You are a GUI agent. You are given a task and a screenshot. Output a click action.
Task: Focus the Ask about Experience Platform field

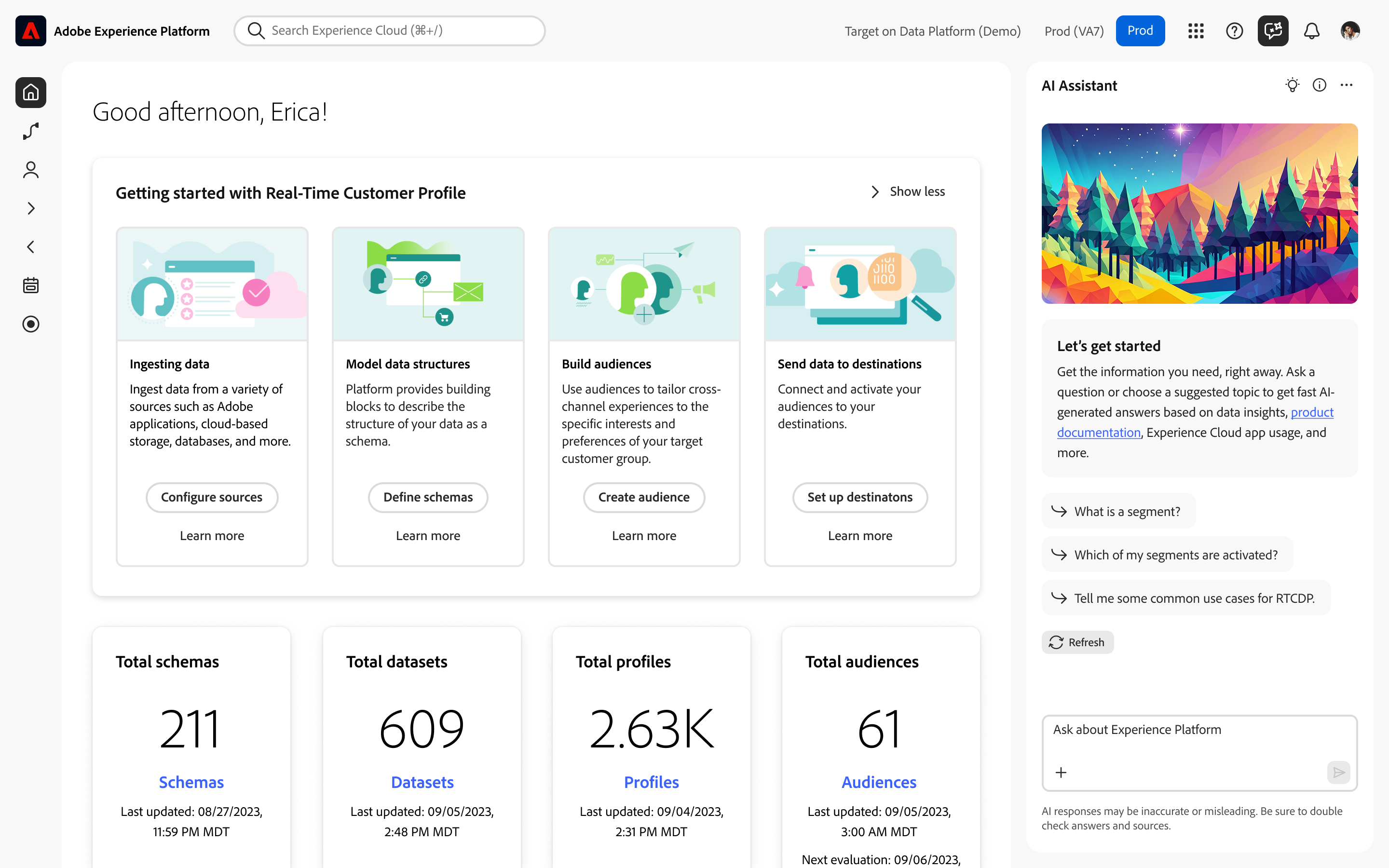coord(1199,753)
